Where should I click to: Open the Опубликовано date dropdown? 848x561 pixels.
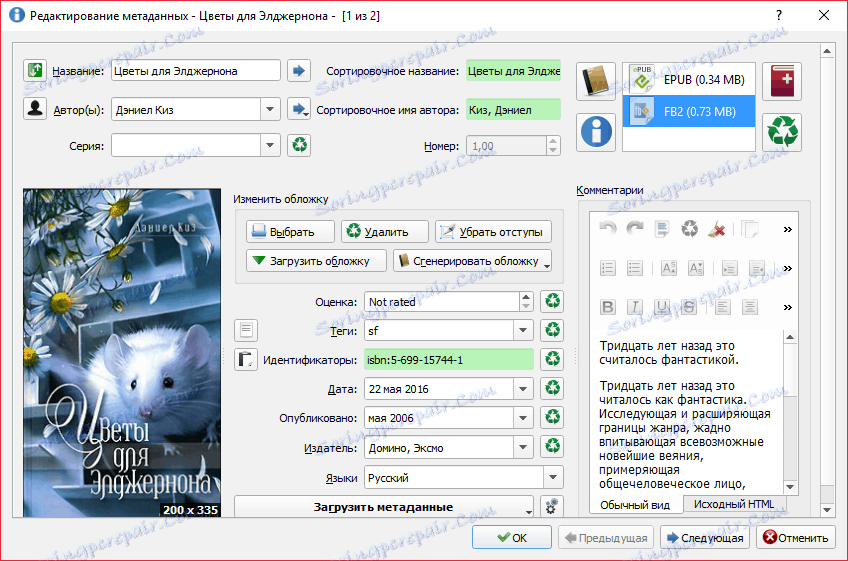523,418
